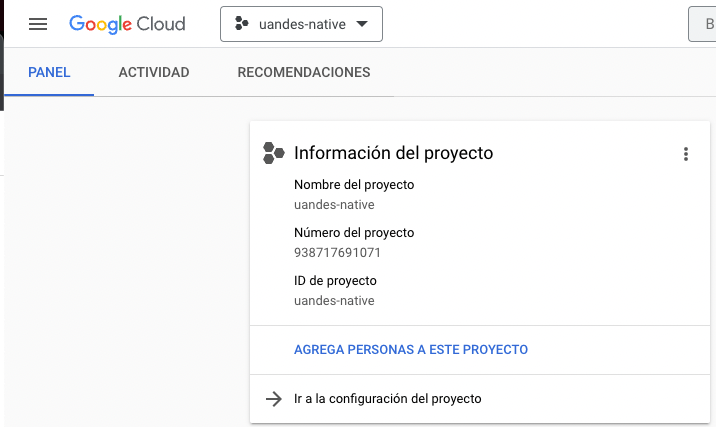Click the partially visible search box at right
Viewport: 716px width, 427px height.
[702, 24]
